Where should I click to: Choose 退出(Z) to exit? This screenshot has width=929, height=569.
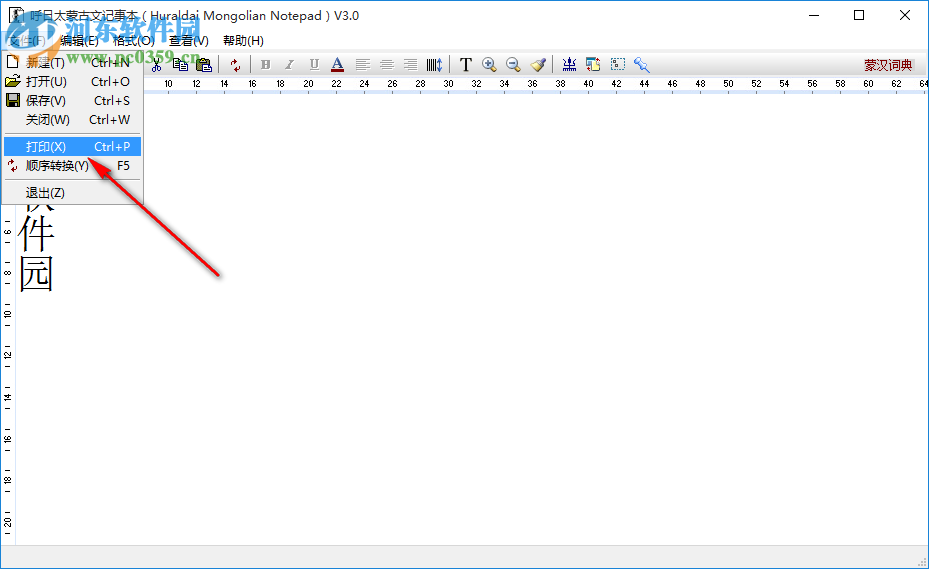(72, 193)
